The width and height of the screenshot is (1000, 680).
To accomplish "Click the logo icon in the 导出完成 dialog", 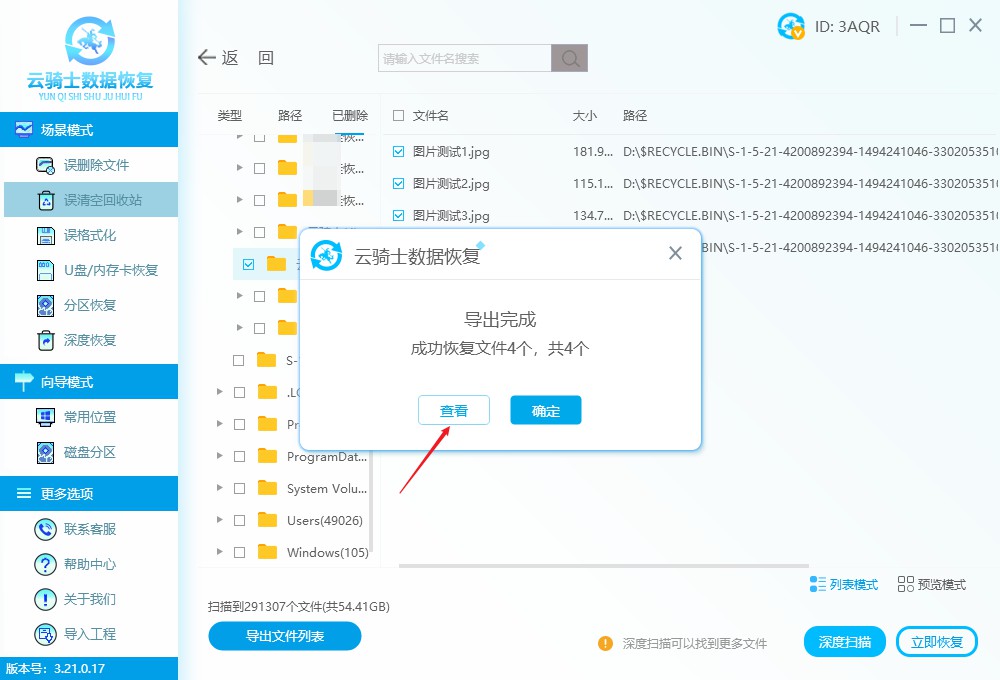I will pos(327,255).
